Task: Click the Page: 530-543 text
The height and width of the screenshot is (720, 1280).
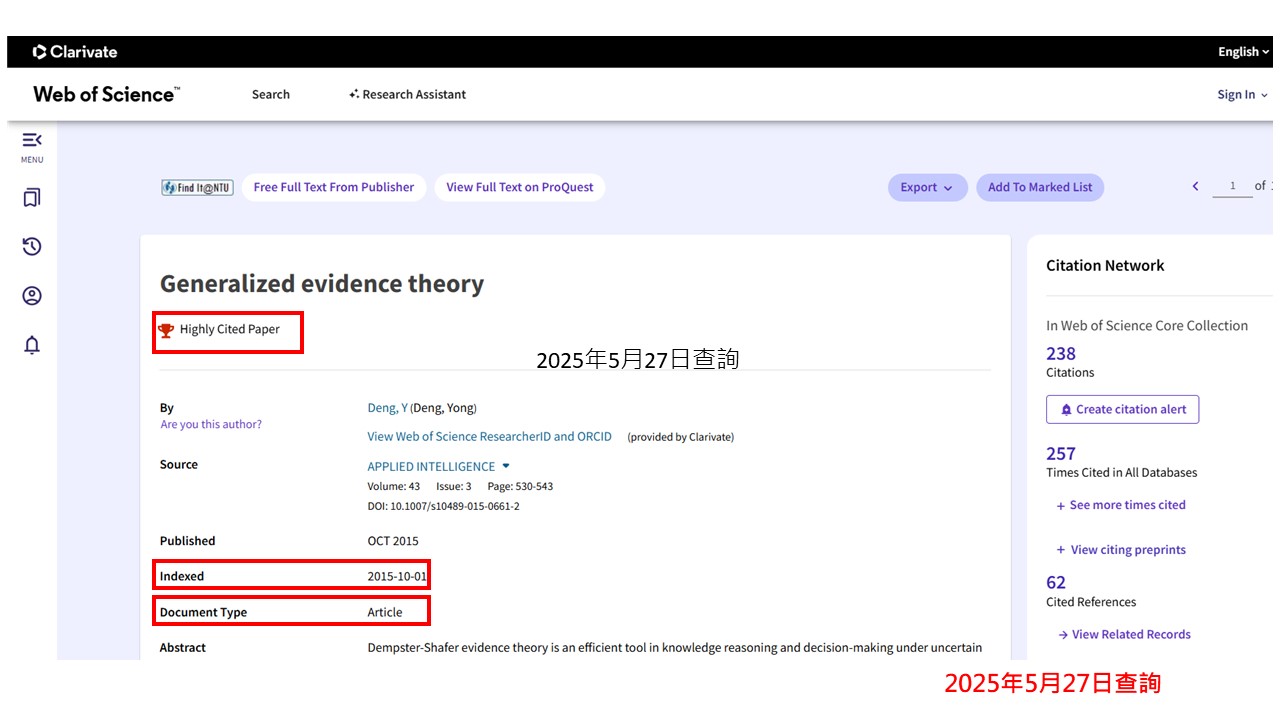Action: click(520, 486)
